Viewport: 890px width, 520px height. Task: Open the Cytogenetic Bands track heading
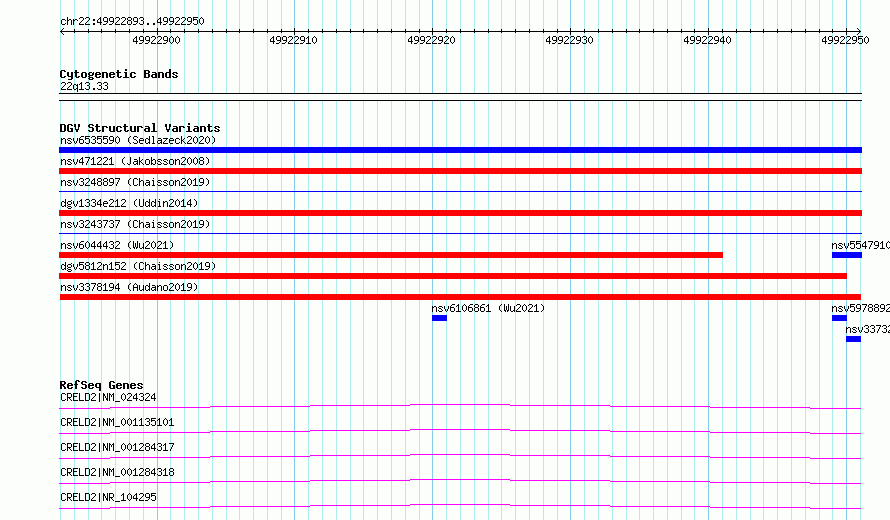click(x=119, y=74)
